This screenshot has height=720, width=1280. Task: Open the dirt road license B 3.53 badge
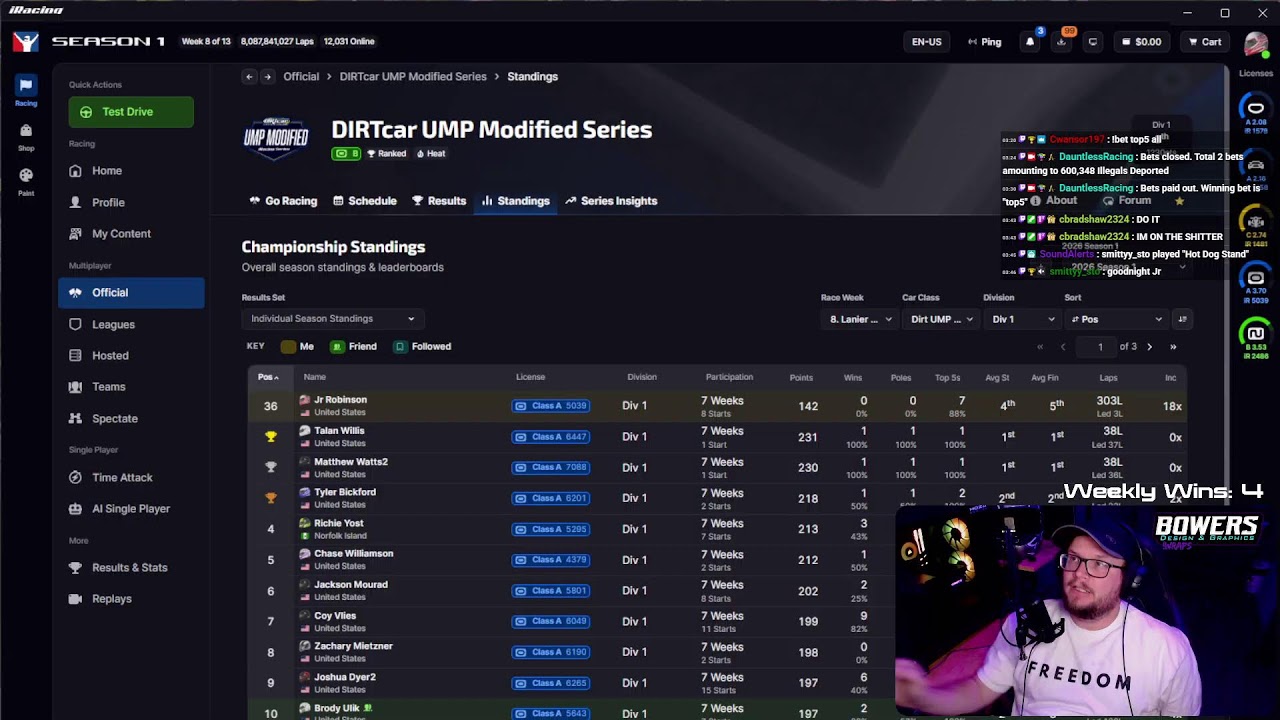point(1256,339)
